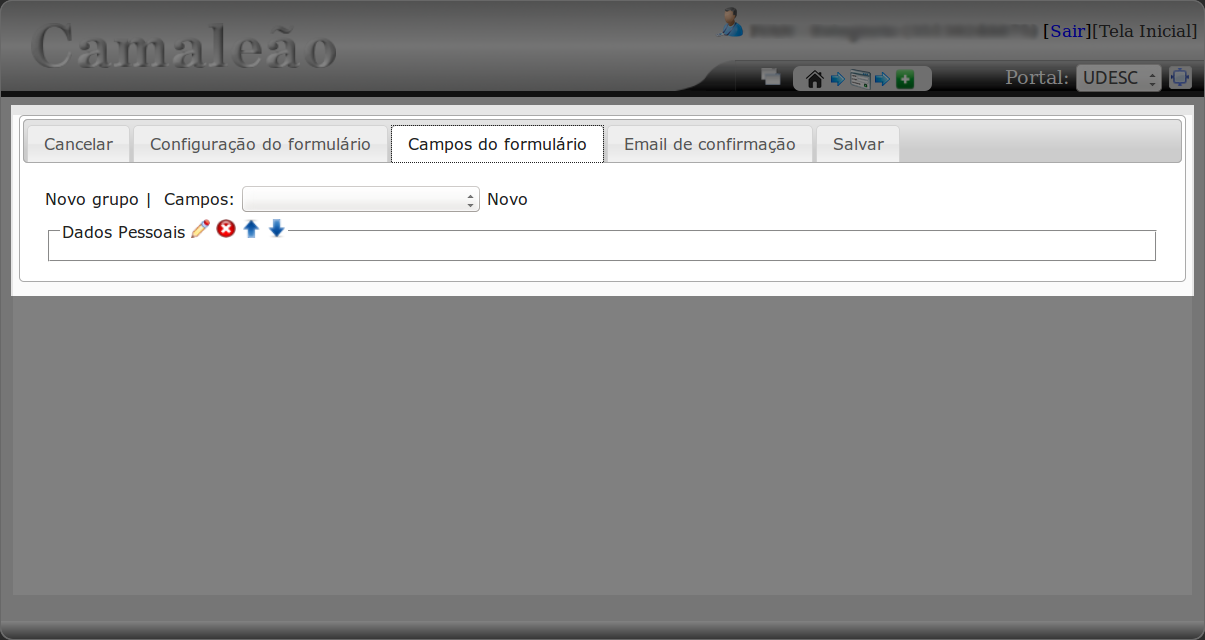Move Dados Pessoais group down
Viewport: 1205px width, 640px height.
[x=277, y=230]
